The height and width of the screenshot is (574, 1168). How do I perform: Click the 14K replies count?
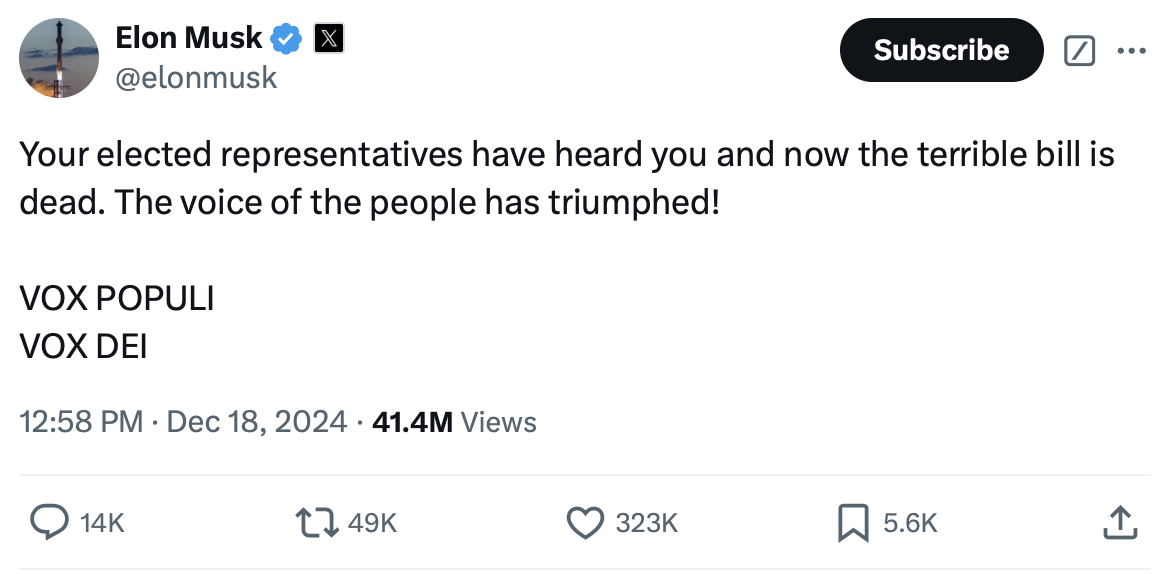(x=102, y=522)
